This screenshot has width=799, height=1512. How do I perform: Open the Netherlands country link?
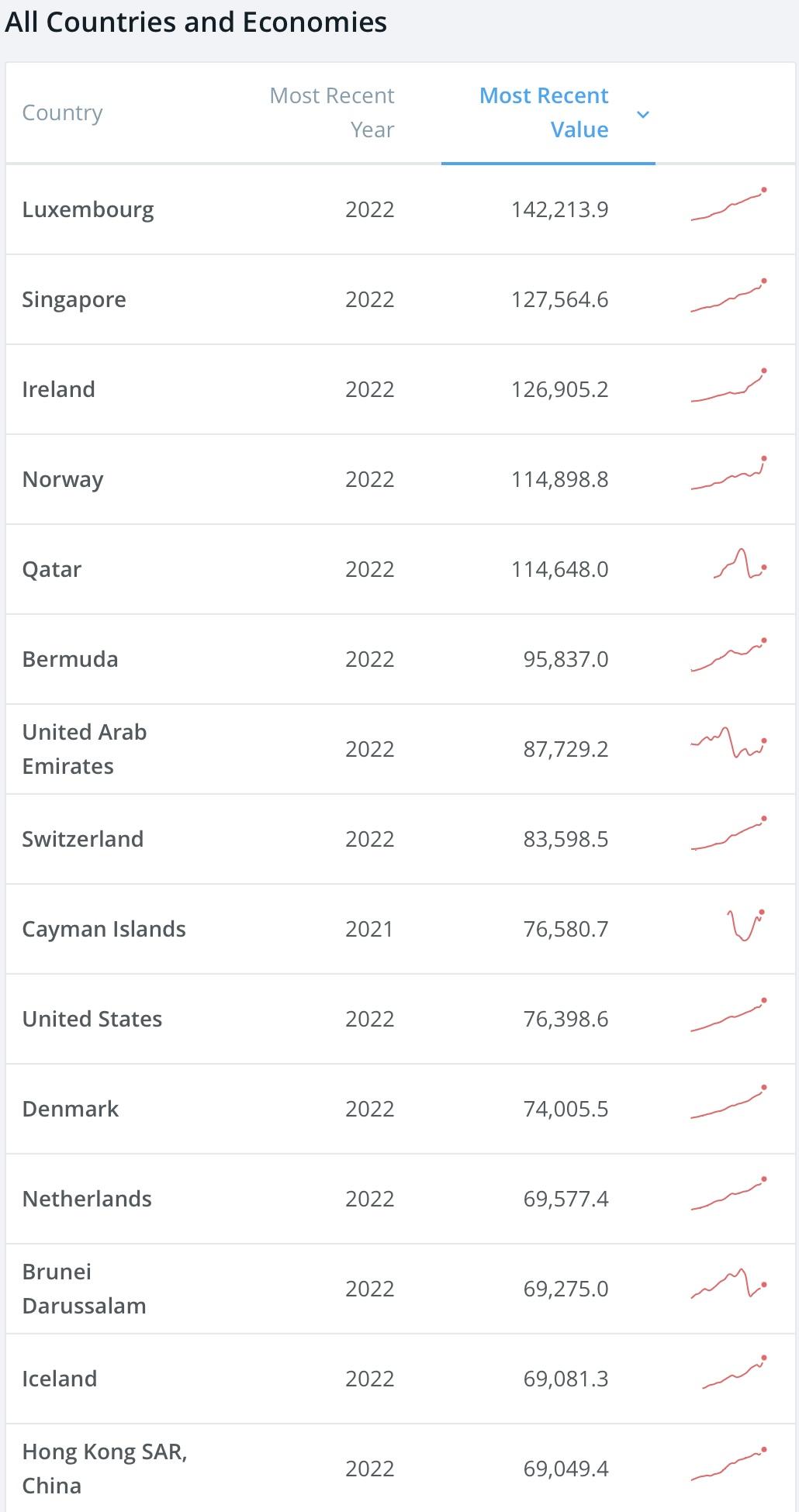click(x=87, y=1199)
